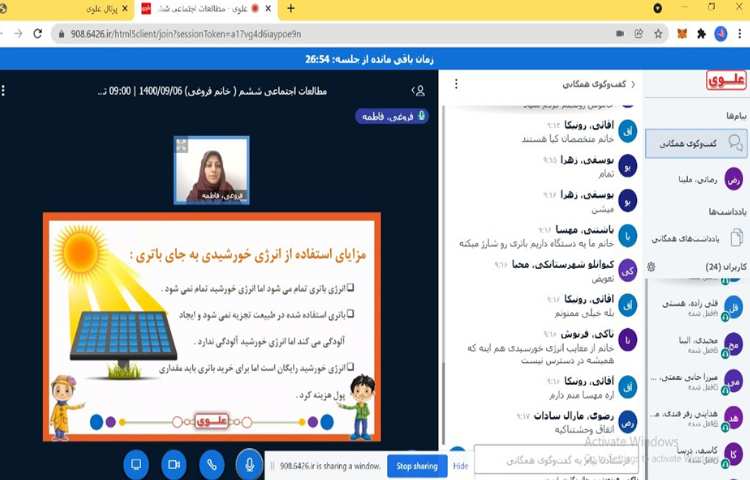
Task: Click باشتنی، مهسا chat message about battery
Action: click(536, 243)
